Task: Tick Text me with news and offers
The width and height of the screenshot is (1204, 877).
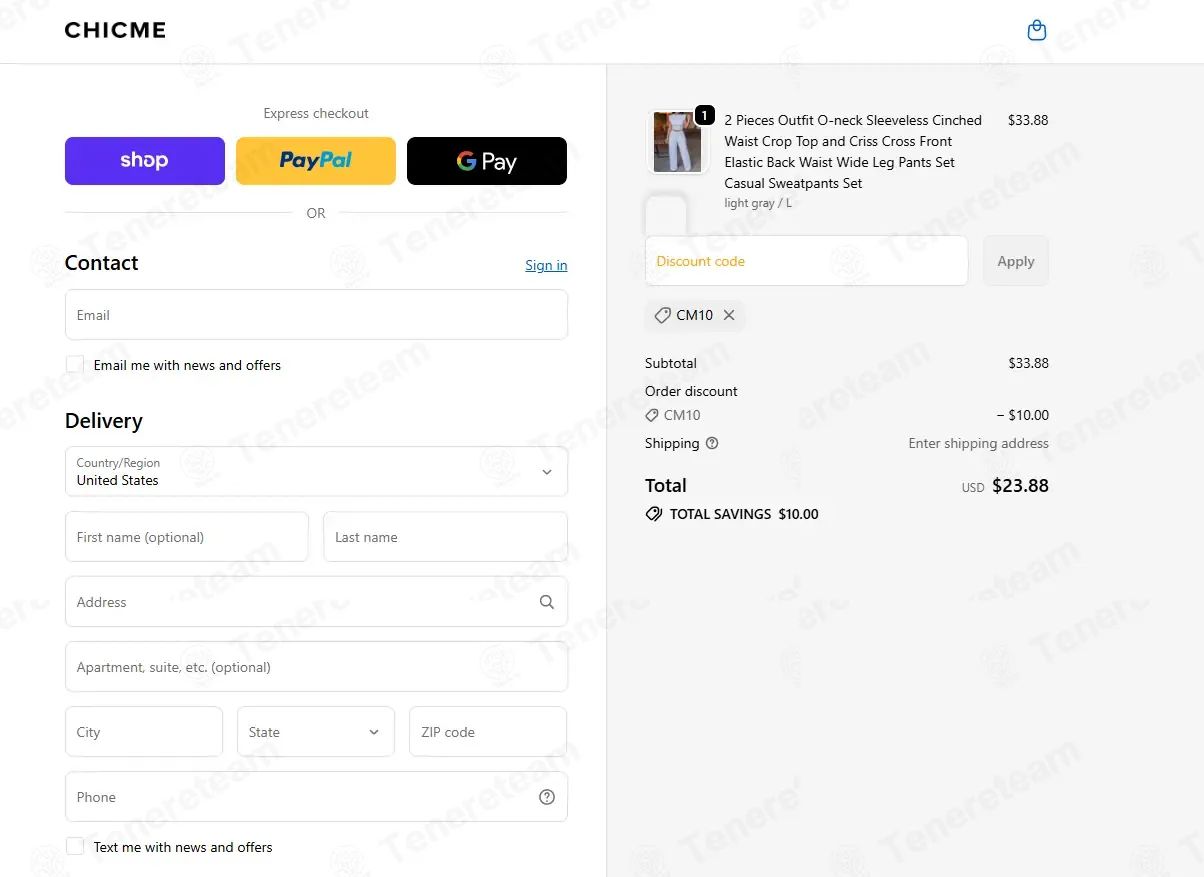Action: click(75, 846)
